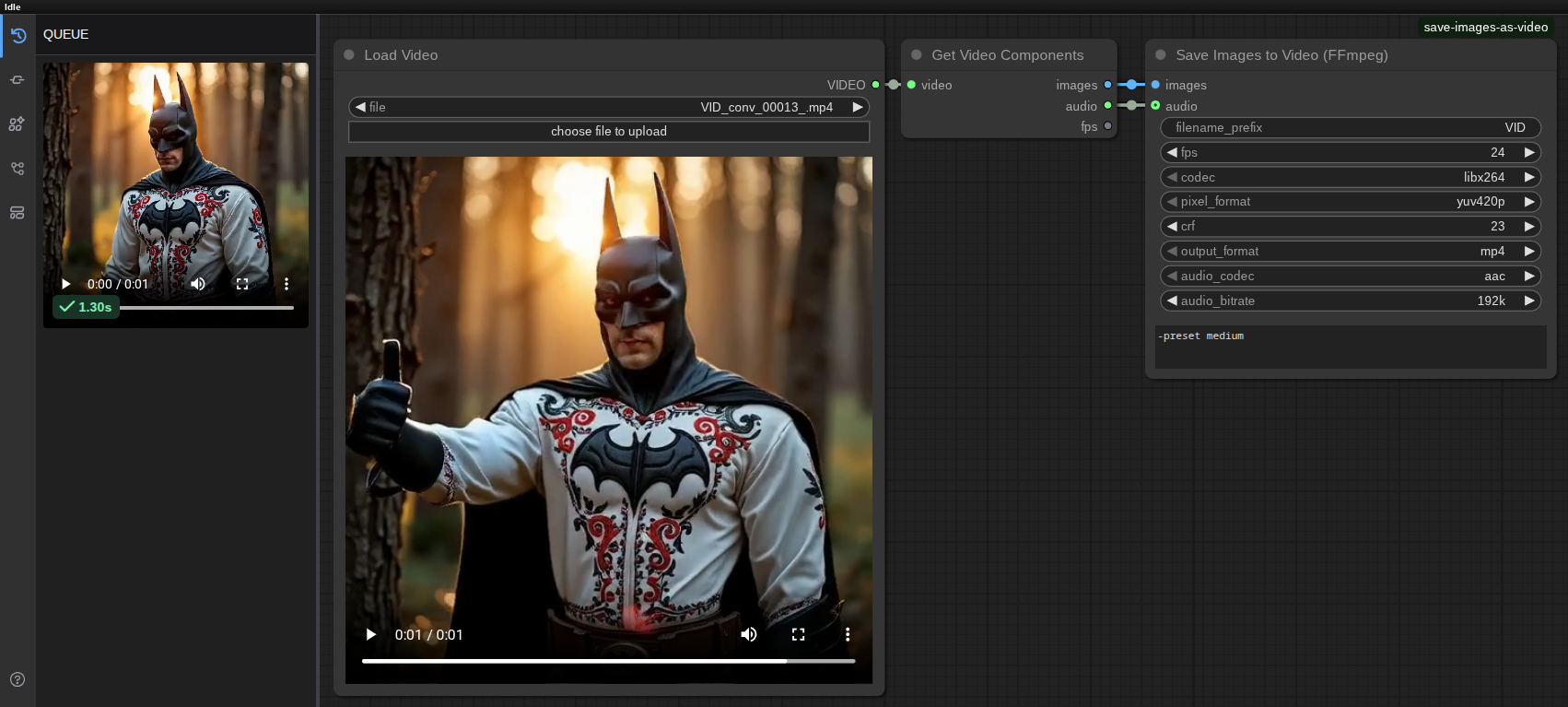Open the node library sidebar icon
Viewport: 1568px width, 707px height.
click(x=18, y=80)
